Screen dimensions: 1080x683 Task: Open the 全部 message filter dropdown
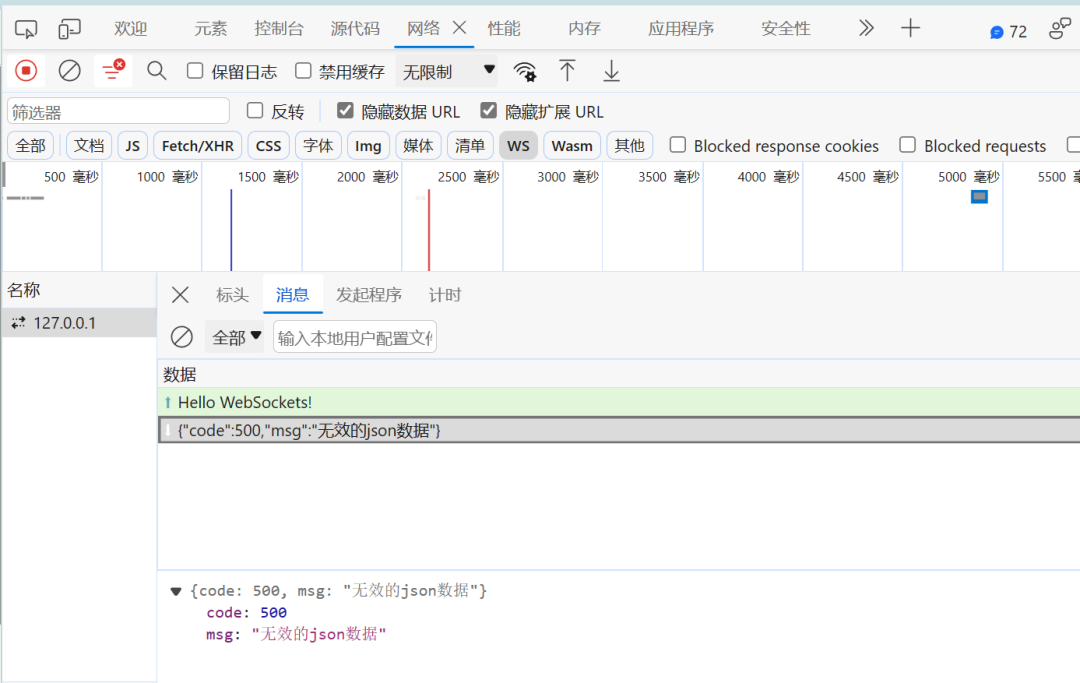(x=235, y=337)
